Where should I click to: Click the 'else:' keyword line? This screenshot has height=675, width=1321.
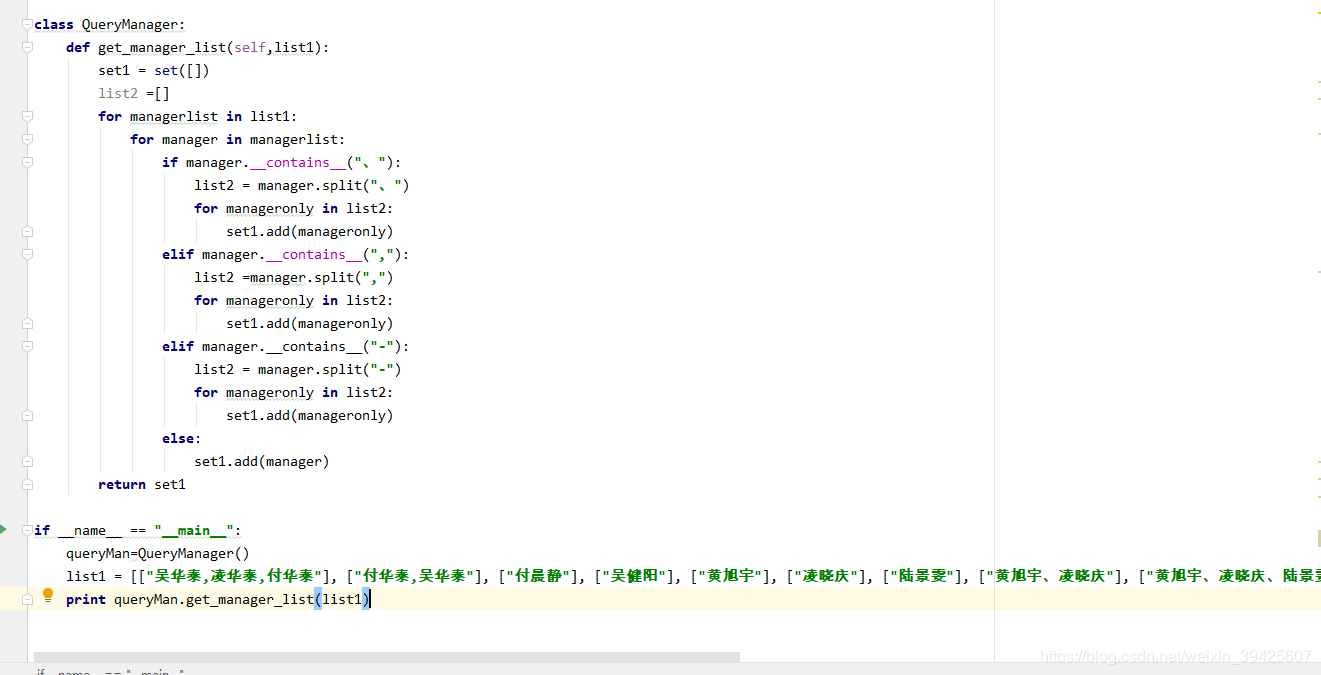[182, 438]
